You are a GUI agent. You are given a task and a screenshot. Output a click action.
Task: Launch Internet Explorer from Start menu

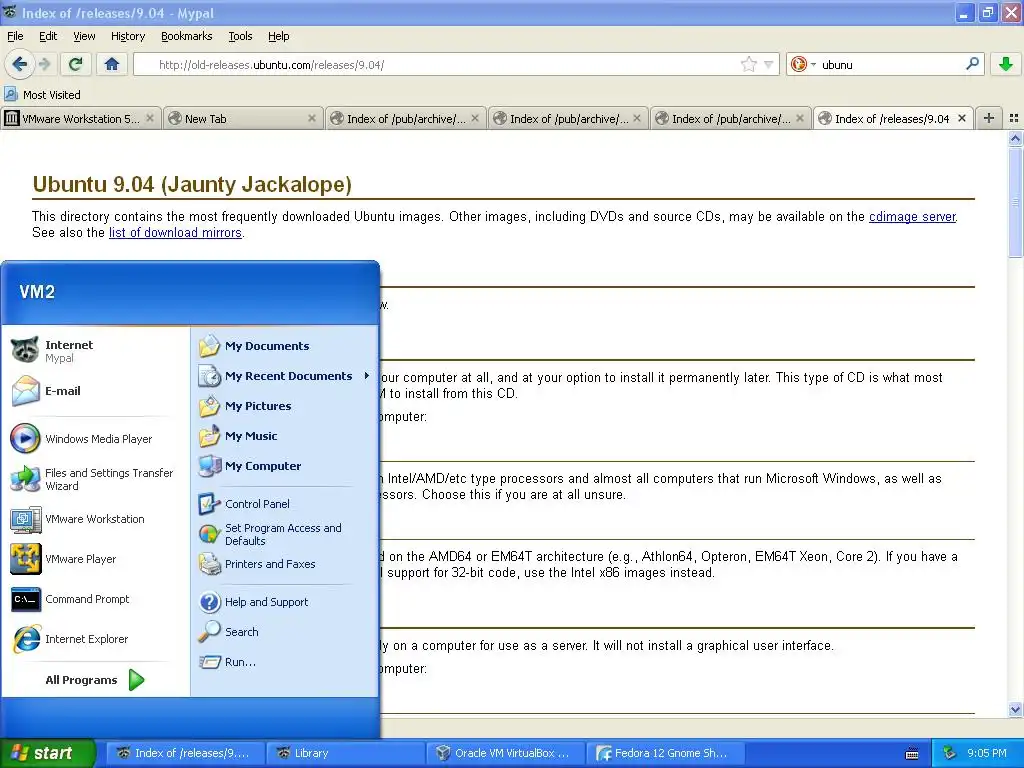(x=95, y=639)
